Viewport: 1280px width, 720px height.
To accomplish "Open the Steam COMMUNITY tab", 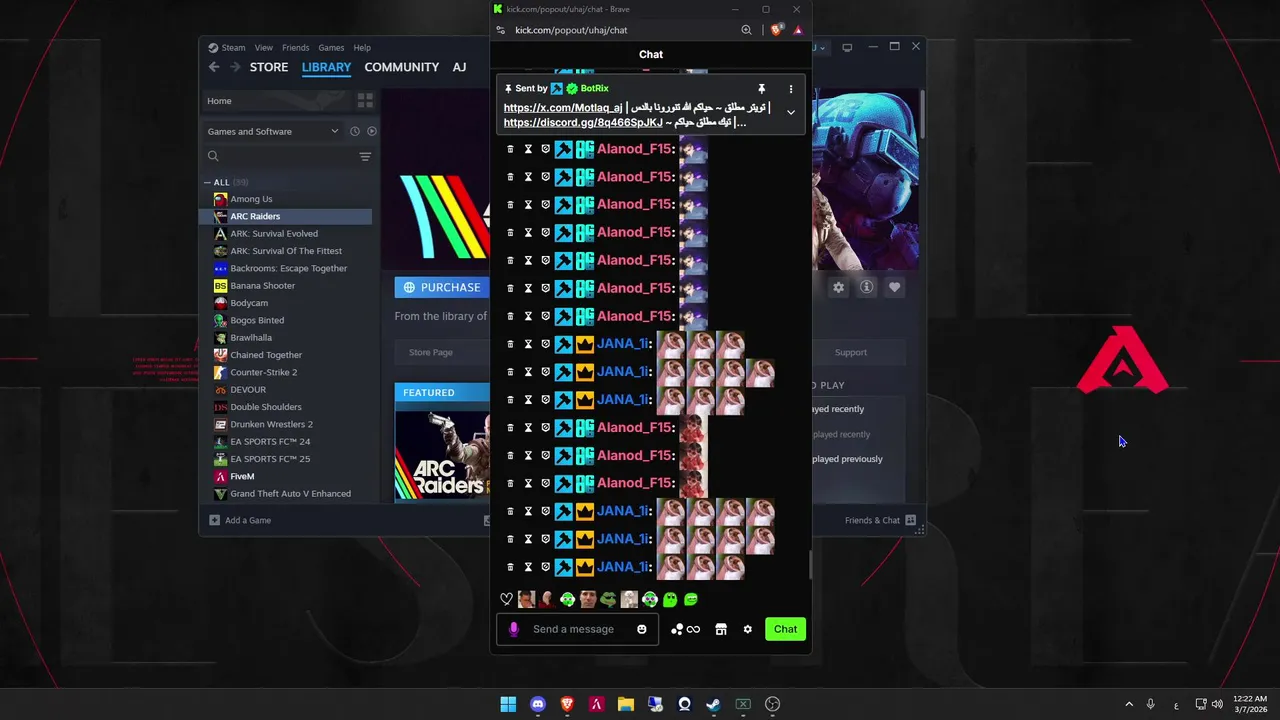I will (401, 67).
